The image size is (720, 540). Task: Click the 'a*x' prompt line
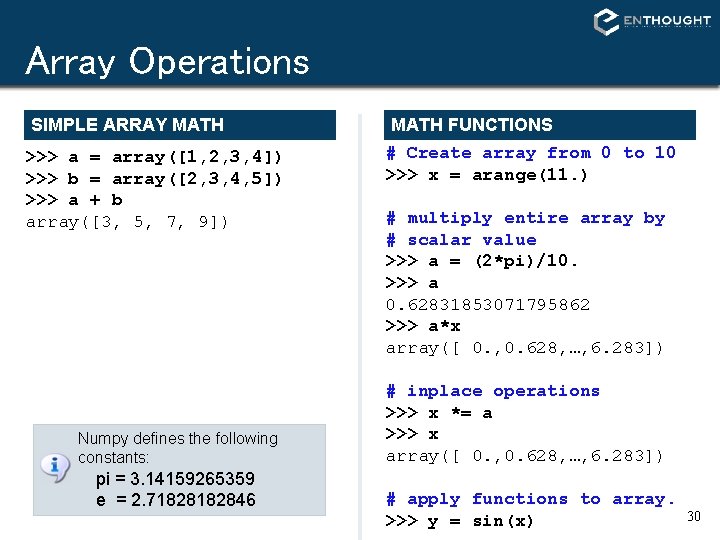pyautogui.click(x=423, y=326)
